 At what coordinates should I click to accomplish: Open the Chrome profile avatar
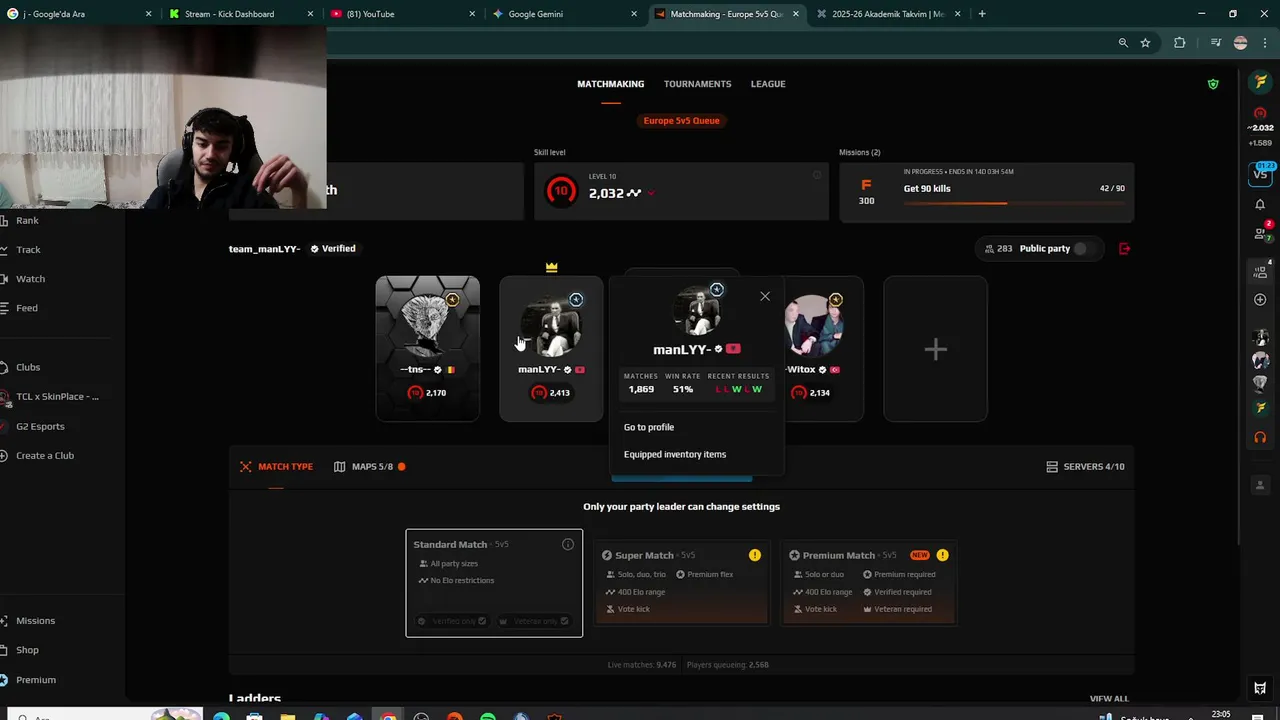pyautogui.click(x=1241, y=43)
